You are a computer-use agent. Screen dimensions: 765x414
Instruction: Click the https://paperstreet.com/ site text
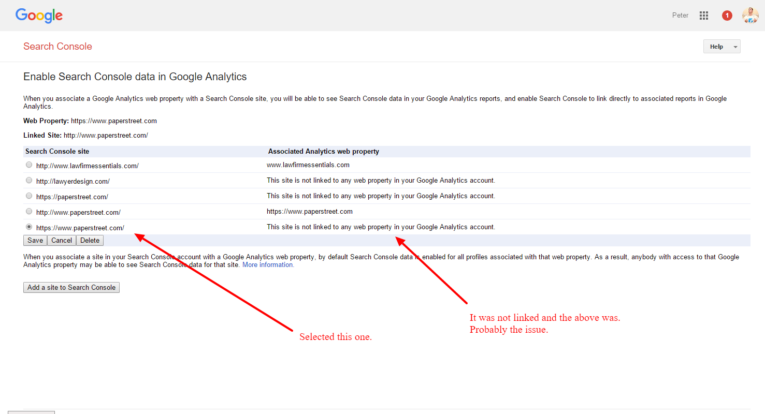[x=72, y=197]
